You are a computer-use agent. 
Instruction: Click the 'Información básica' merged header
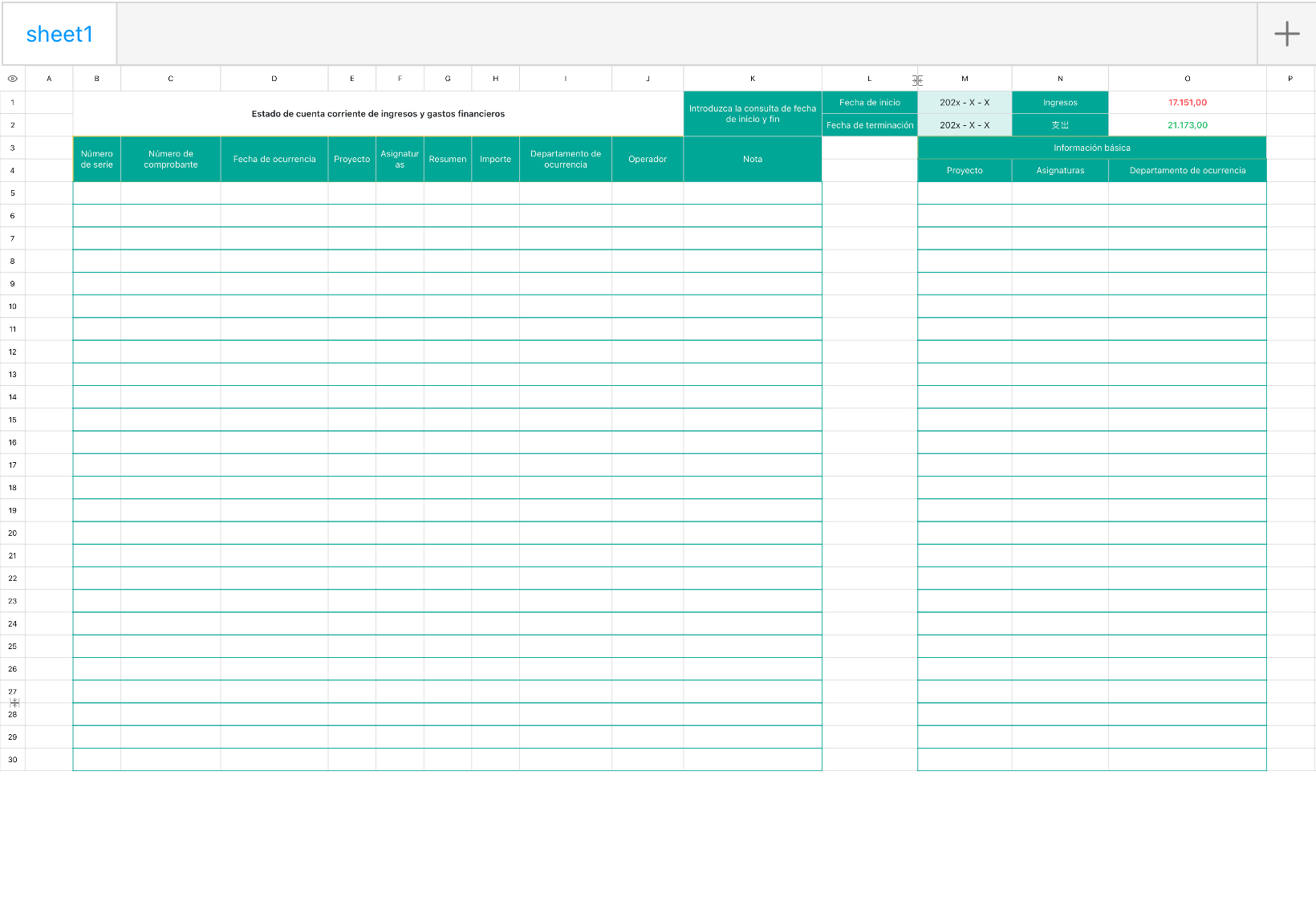coord(1092,148)
